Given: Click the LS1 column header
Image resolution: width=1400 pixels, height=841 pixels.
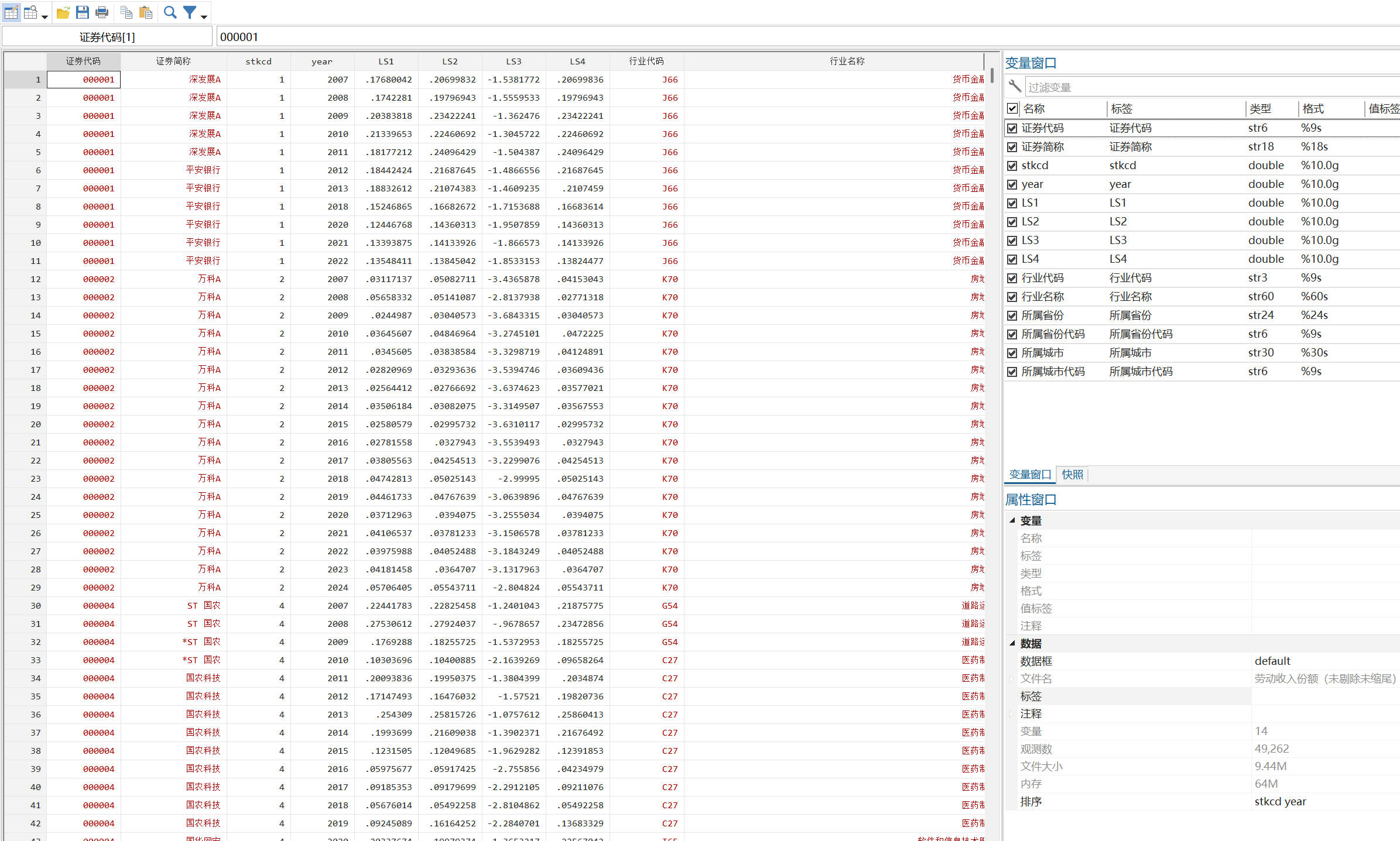Looking at the screenshot, I should [x=386, y=61].
